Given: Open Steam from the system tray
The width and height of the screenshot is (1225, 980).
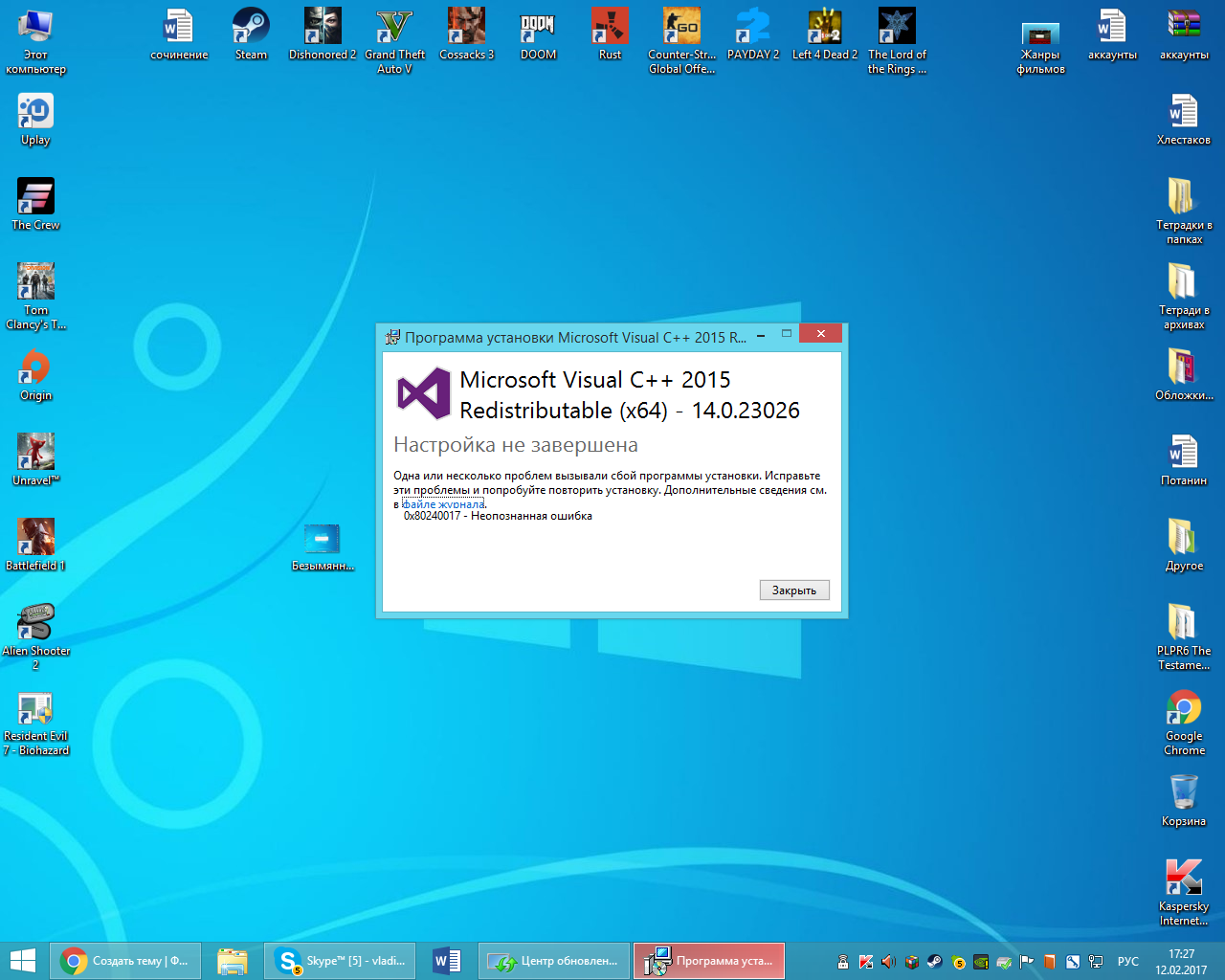Looking at the screenshot, I should [x=935, y=962].
